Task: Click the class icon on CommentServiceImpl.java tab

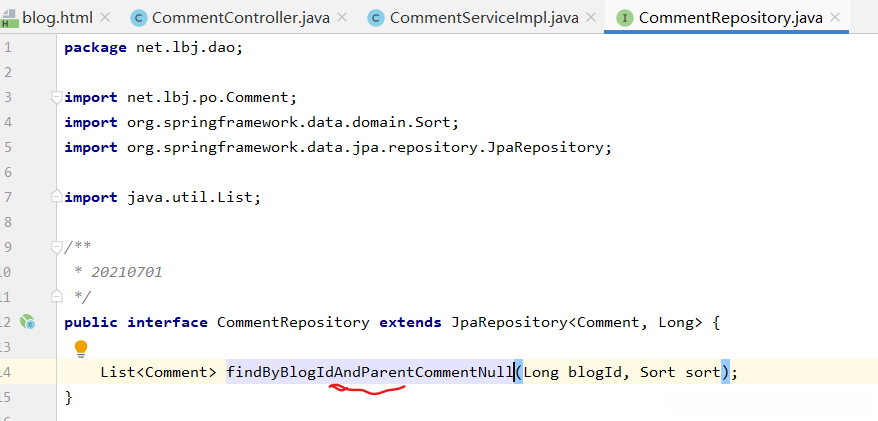Action: [x=376, y=18]
